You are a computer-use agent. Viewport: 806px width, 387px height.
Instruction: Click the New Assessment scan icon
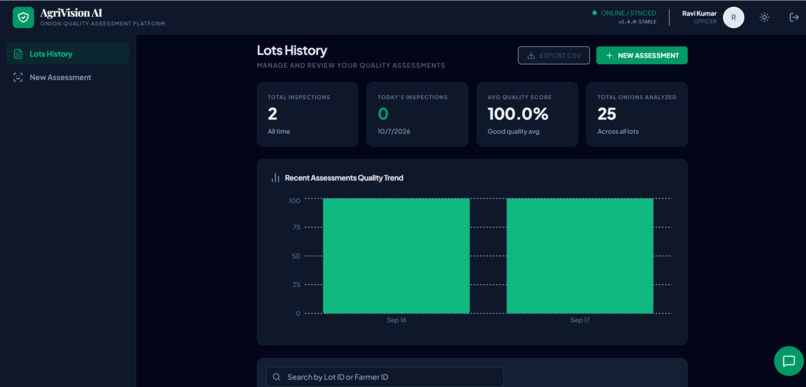18,78
